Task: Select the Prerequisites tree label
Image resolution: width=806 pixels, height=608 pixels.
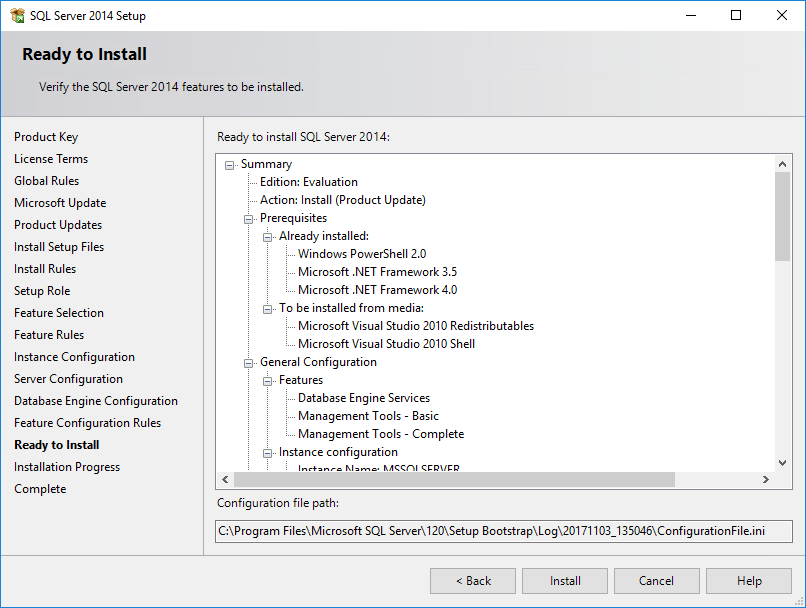Action: pos(293,218)
